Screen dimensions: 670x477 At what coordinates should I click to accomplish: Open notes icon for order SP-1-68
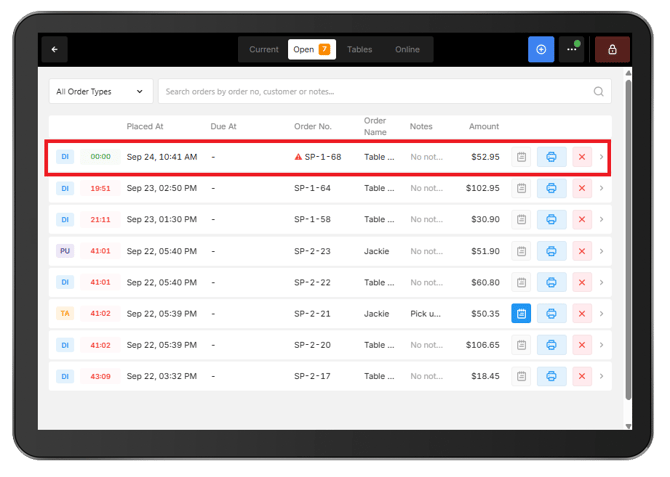click(521, 157)
